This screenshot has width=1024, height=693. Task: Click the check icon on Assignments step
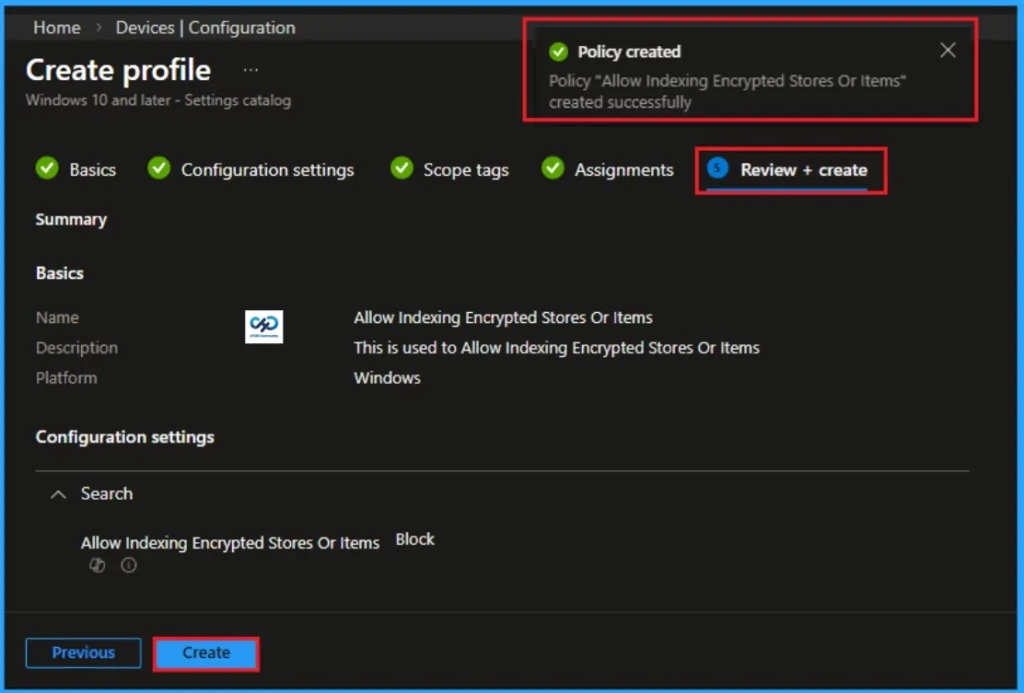coord(553,169)
